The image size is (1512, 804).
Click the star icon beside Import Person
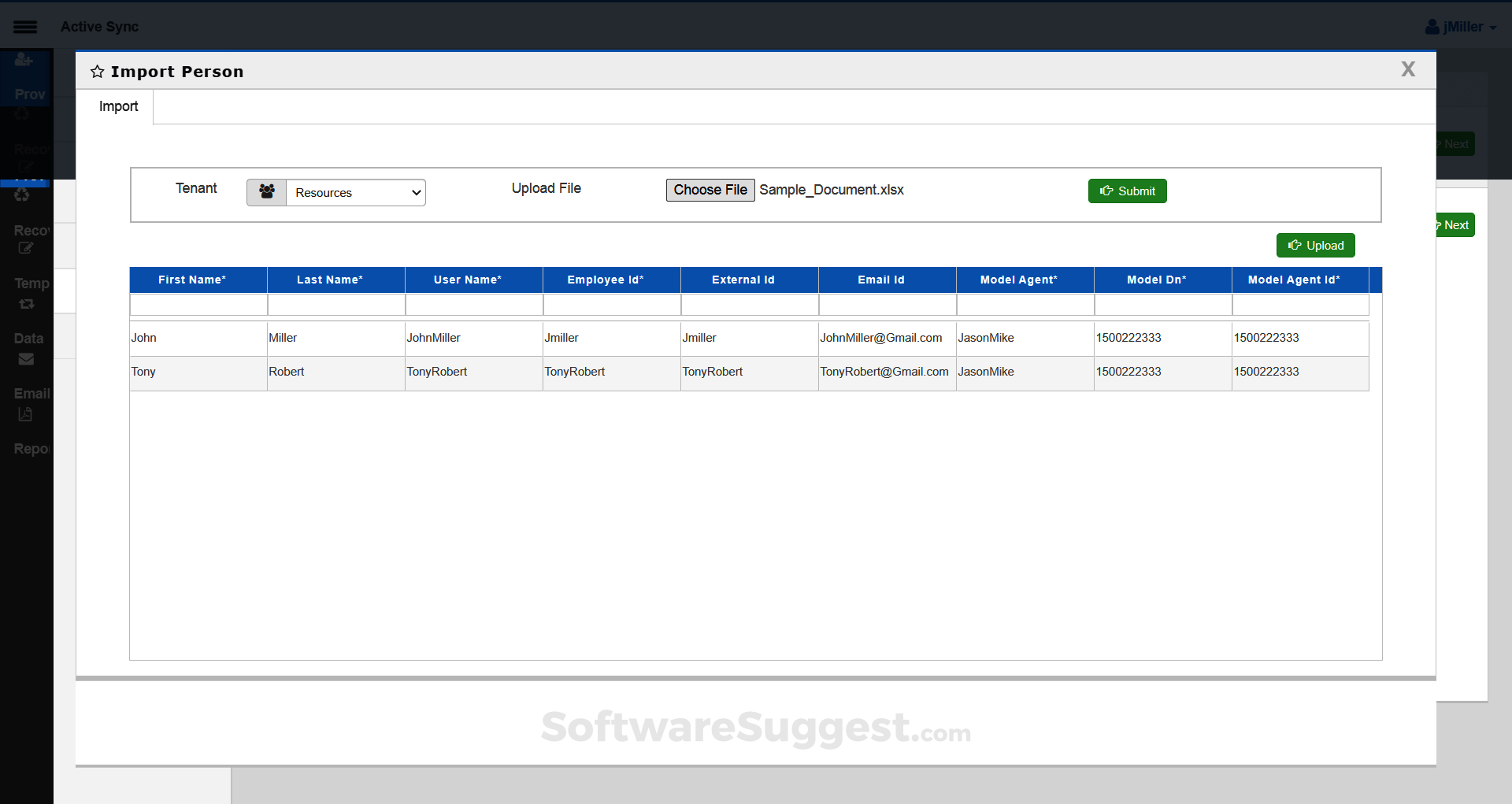[98, 72]
